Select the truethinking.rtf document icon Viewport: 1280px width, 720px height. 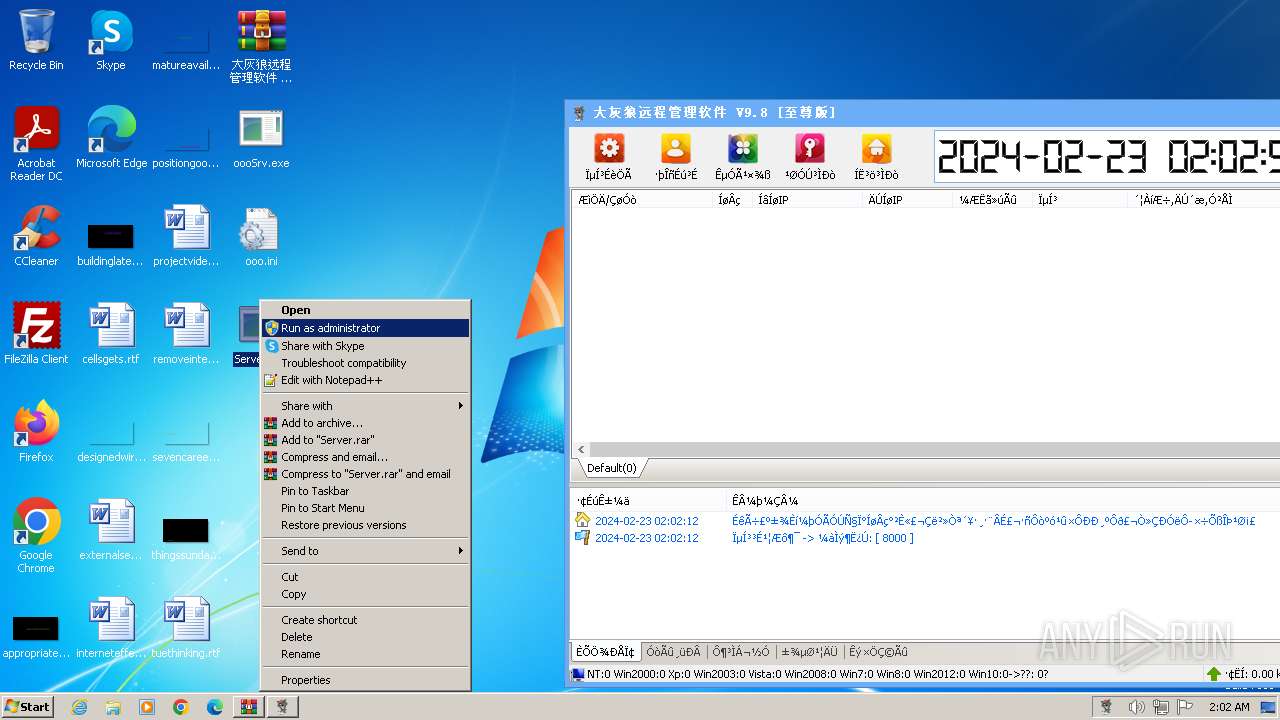coord(186,628)
